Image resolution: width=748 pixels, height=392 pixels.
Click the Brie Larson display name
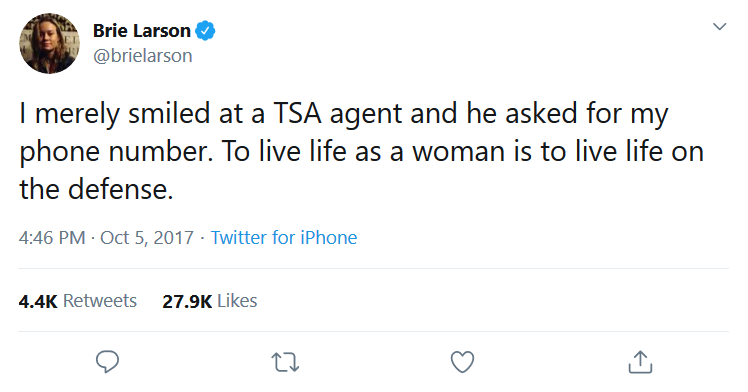click(x=142, y=31)
